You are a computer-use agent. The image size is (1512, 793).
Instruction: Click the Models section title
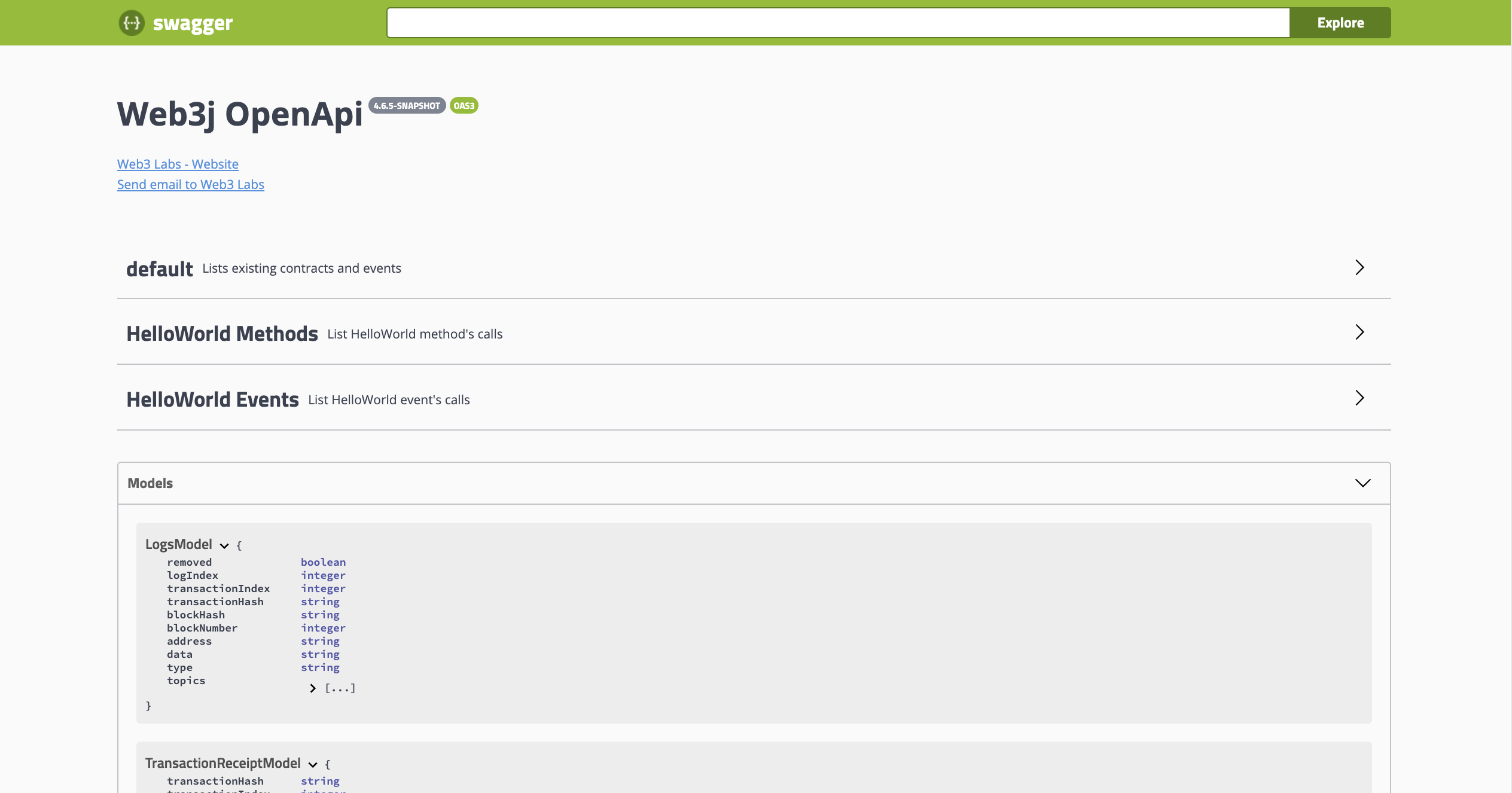(150, 483)
